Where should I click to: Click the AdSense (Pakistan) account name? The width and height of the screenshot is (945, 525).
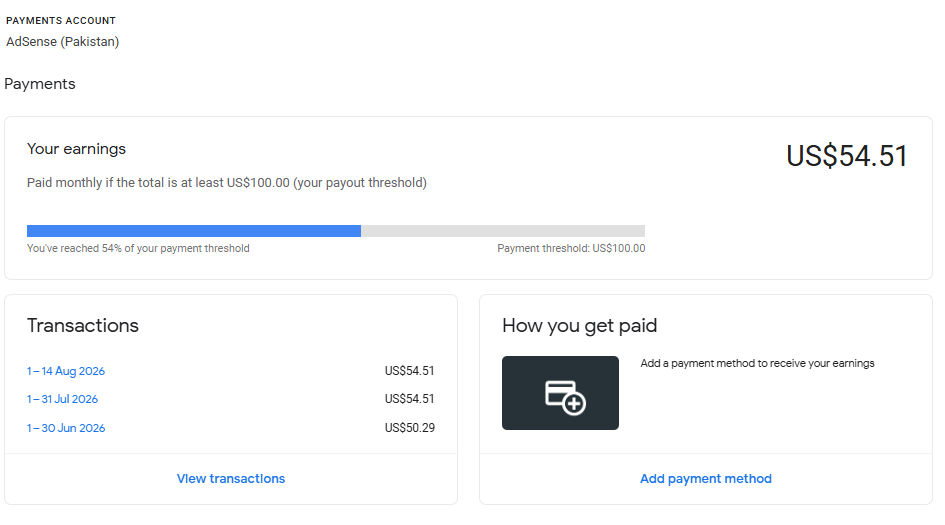coord(63,42)
